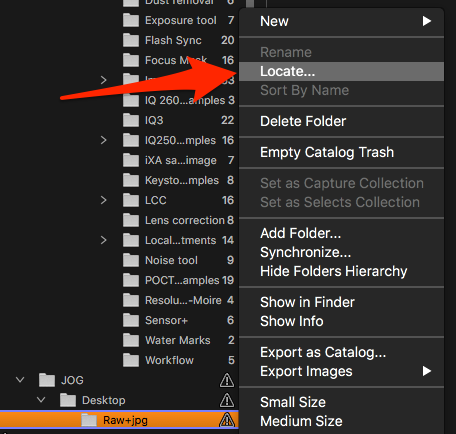Select the Exposure tool folder icon
This screenshot has height=434, width=456.
pyautogui.click(x=131, y=20)
